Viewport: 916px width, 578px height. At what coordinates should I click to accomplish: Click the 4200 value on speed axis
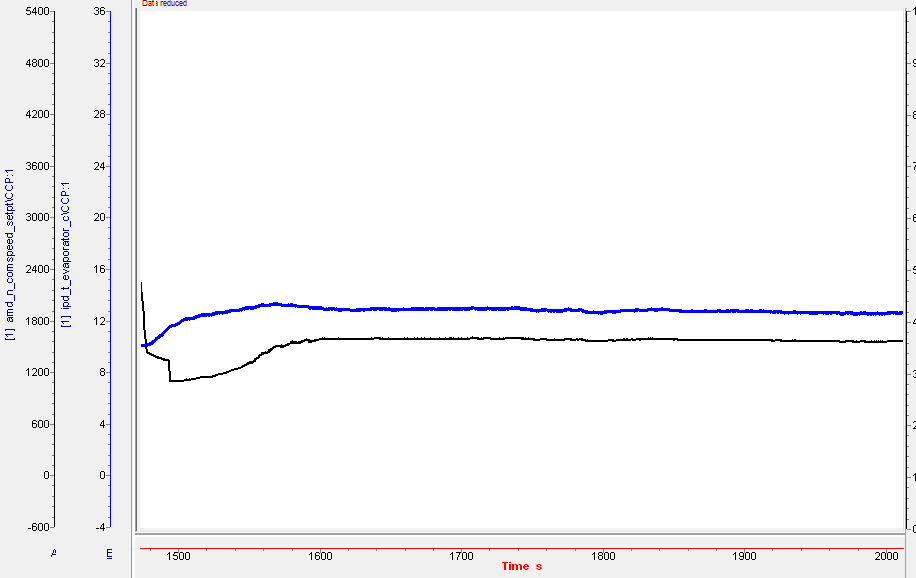coord(37,115)
